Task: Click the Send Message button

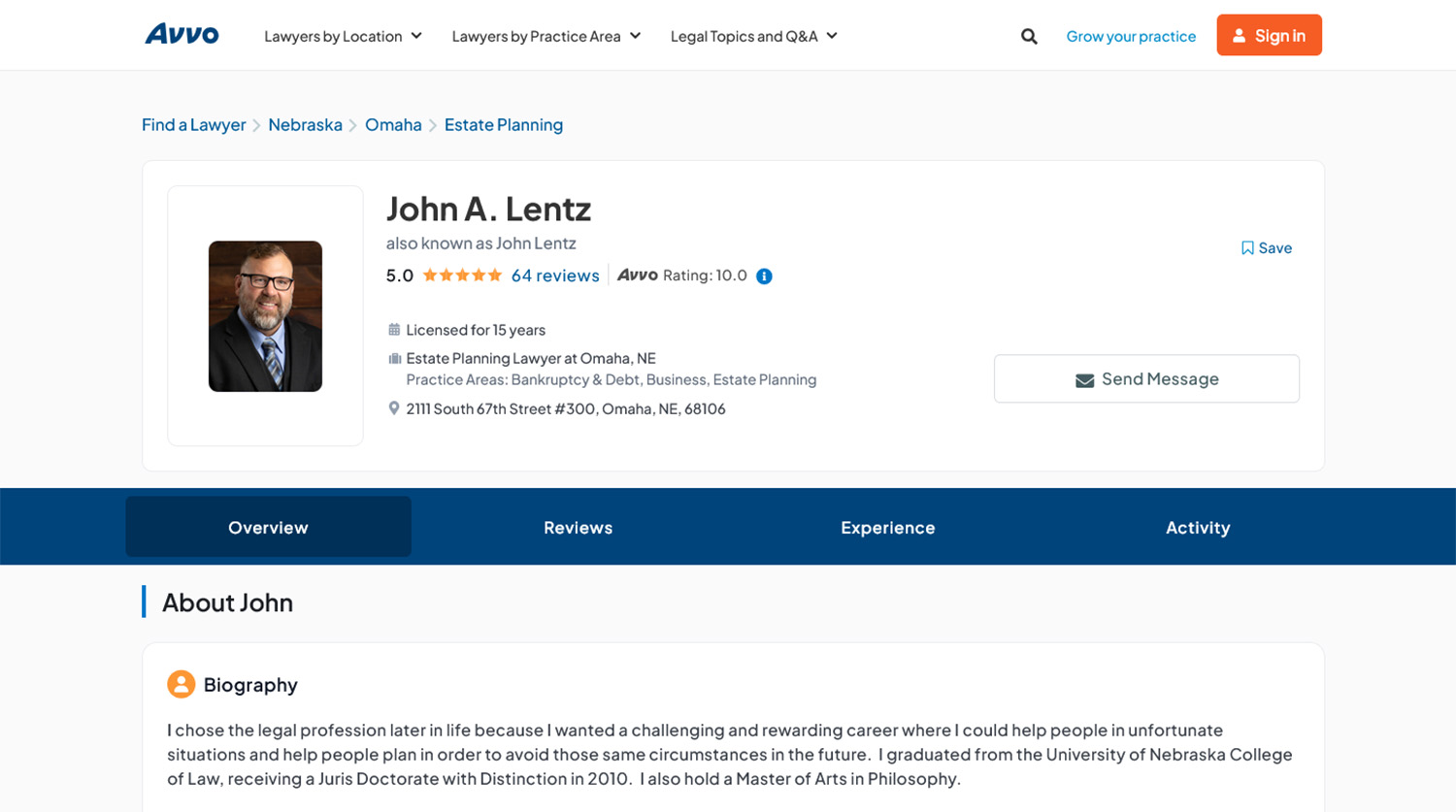Action: click(1146, 379)
